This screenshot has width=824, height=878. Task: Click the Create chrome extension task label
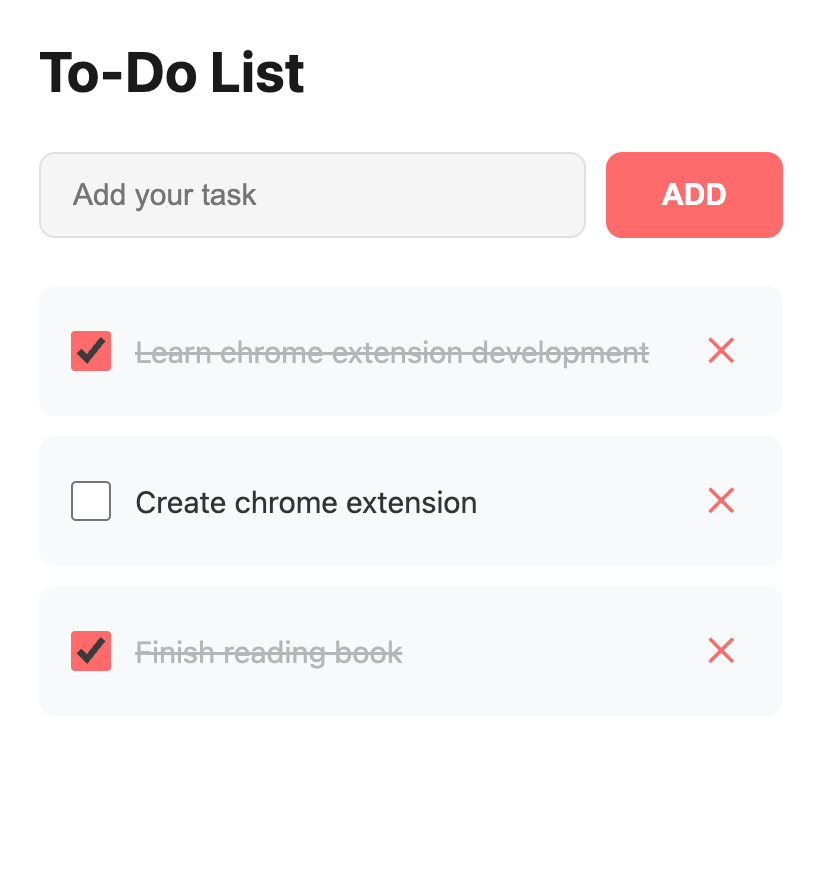coord(305,502)
